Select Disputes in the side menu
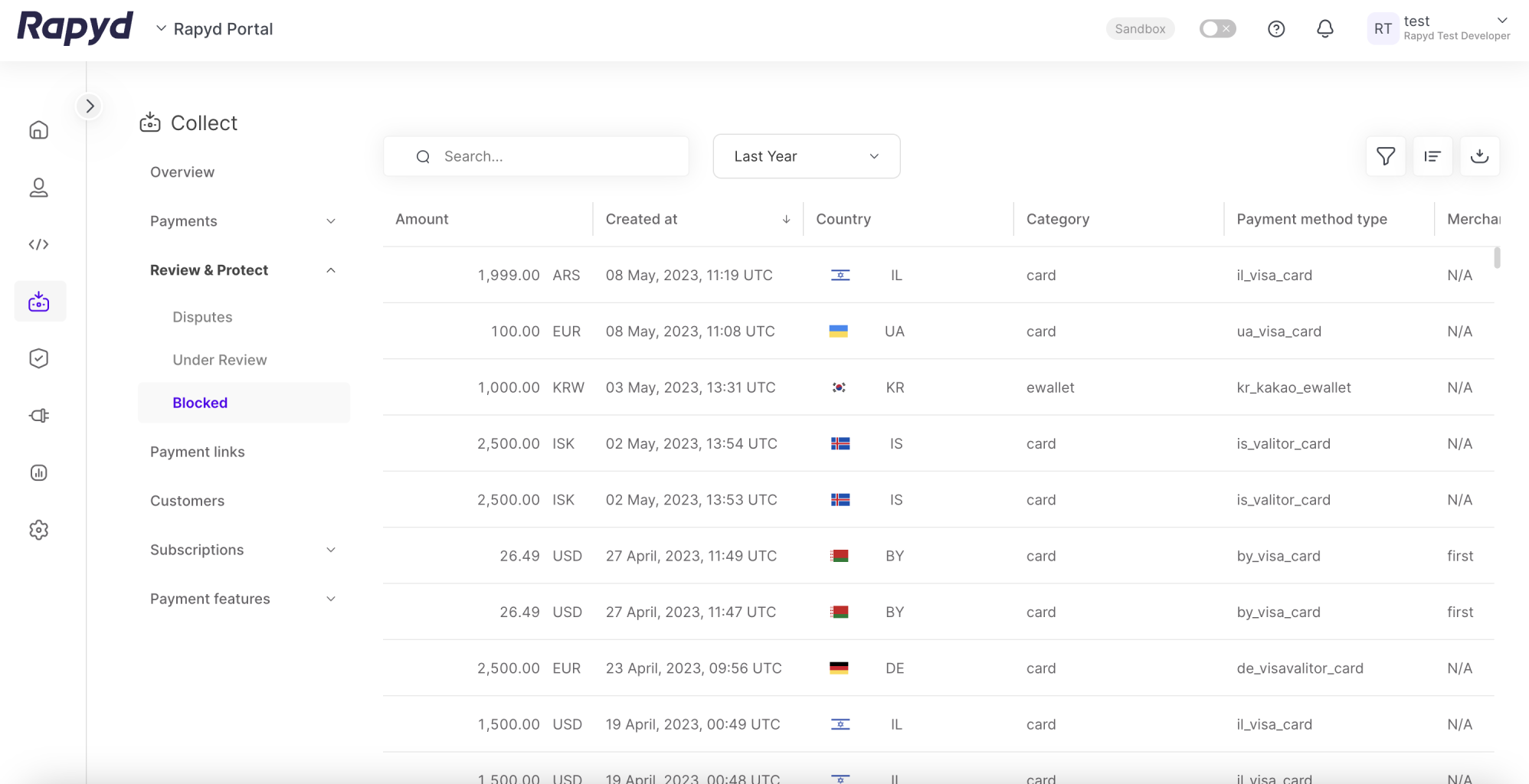 [x=202, y=317]
